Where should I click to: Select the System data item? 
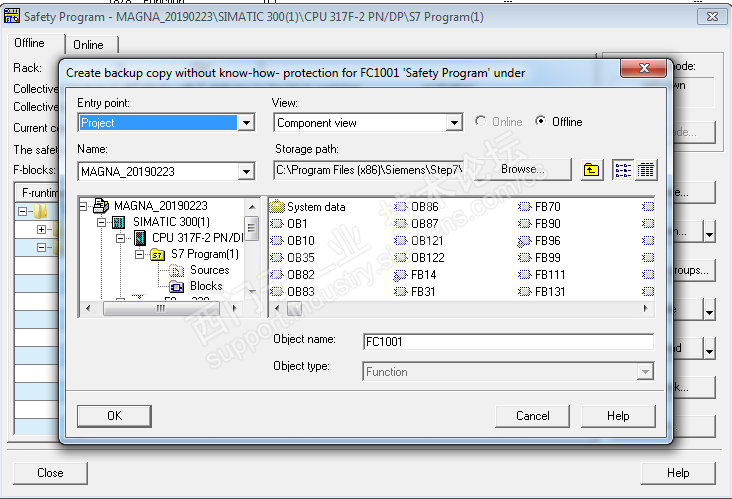(x=308, y=207)
